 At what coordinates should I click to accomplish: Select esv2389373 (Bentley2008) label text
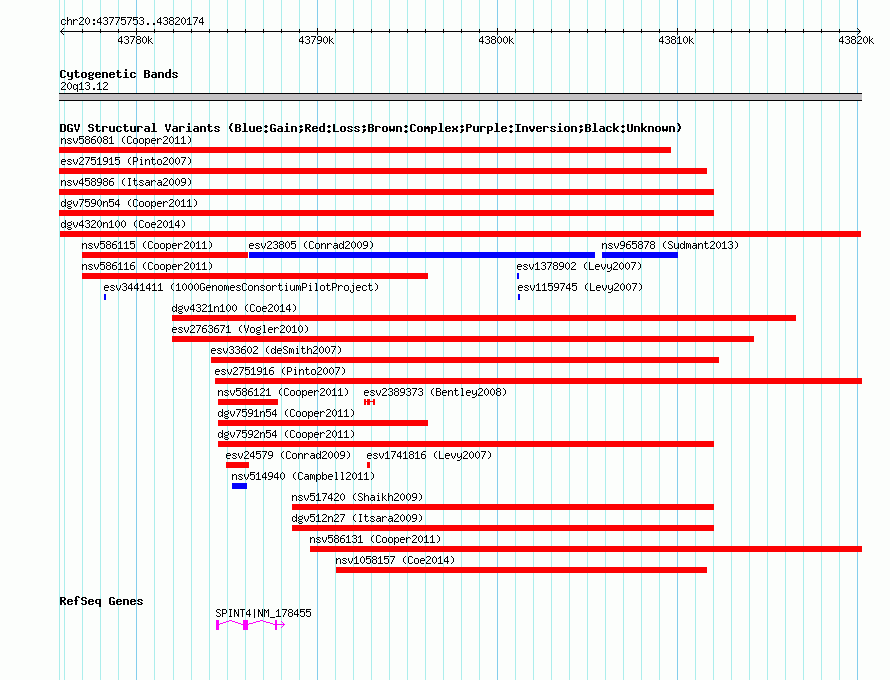pos(435,392)
